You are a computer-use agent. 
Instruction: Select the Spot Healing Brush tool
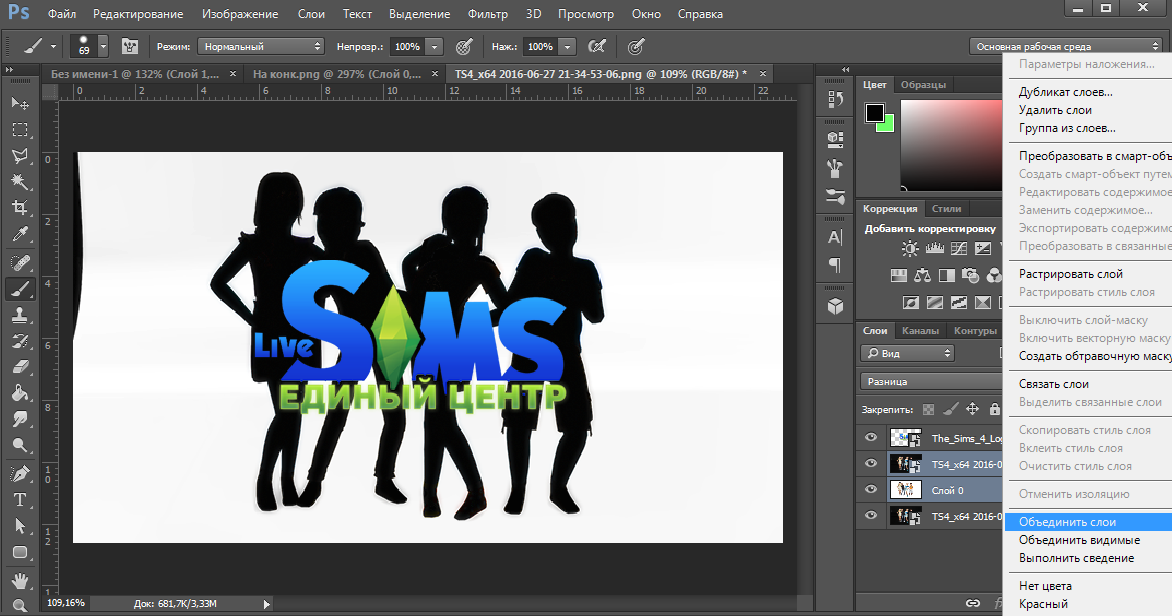pyautogui.click(x=20, y=262)
